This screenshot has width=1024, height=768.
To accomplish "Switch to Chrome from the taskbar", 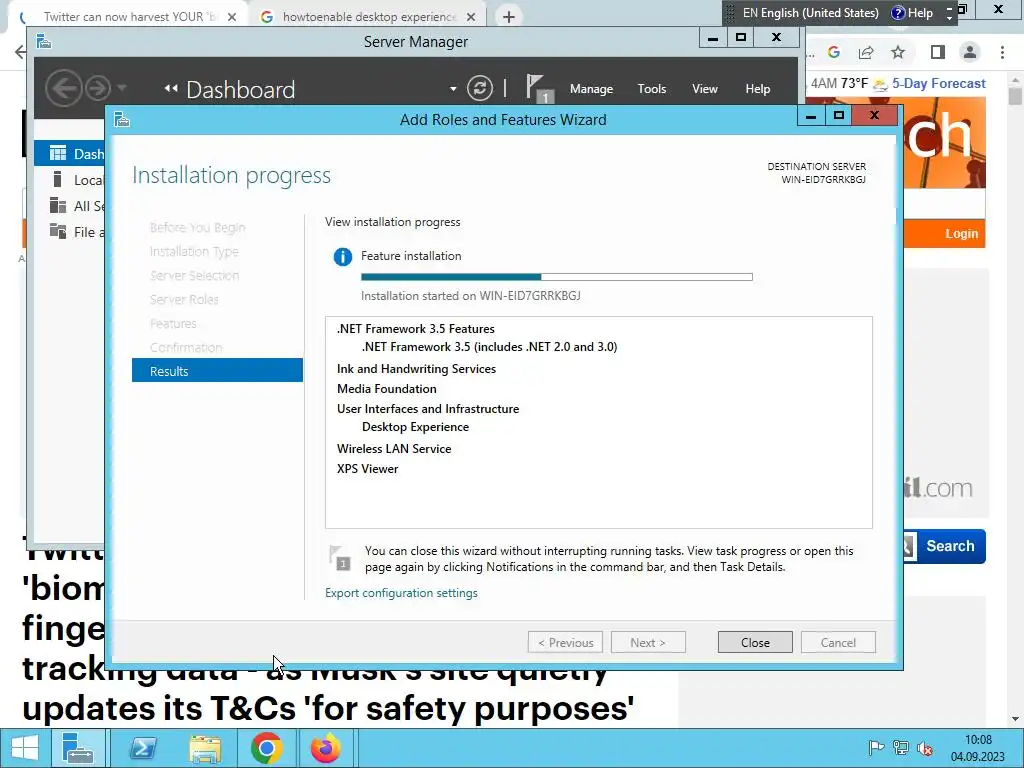I will point(266,748).
